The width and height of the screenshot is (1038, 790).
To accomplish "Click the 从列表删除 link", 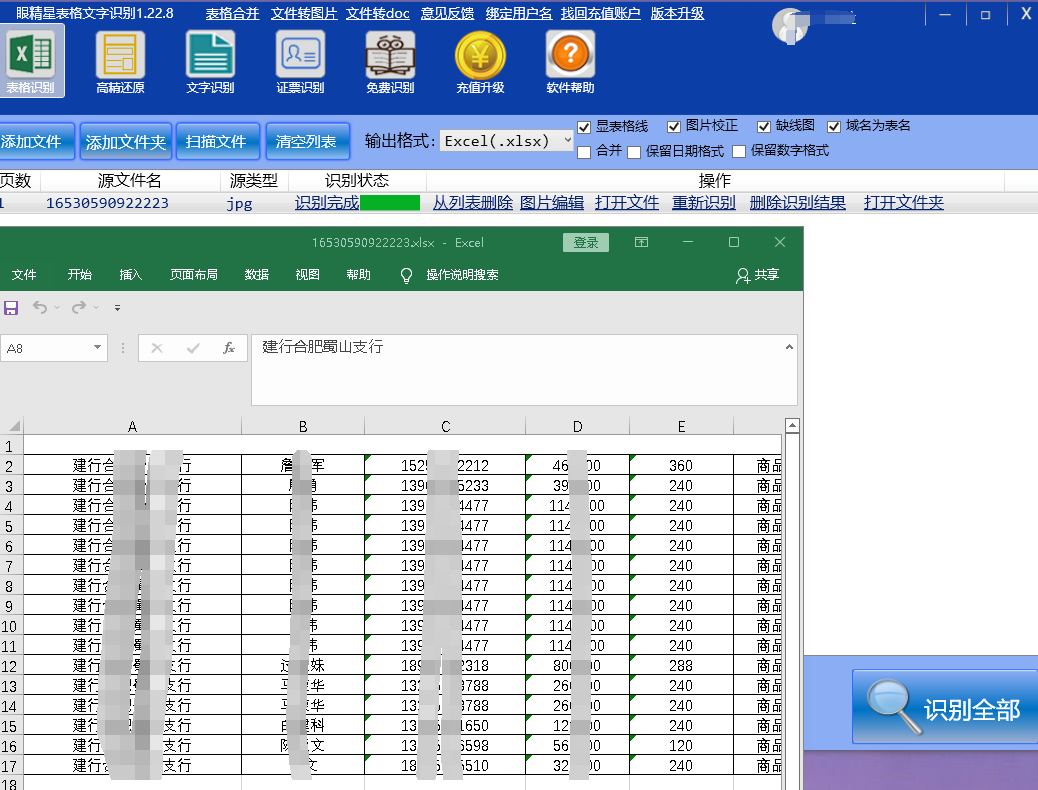I will (x=473, y=203).
